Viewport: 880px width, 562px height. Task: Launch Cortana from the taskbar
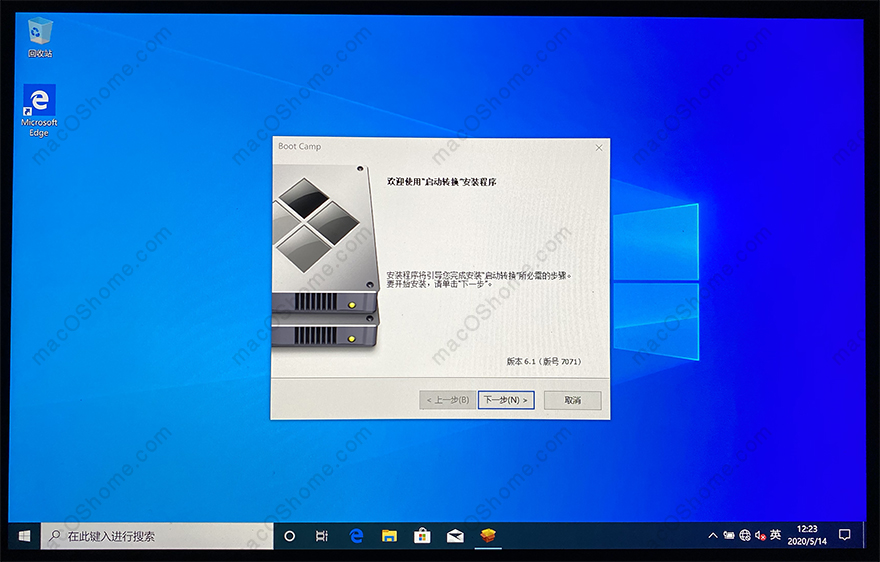point(290,536)
